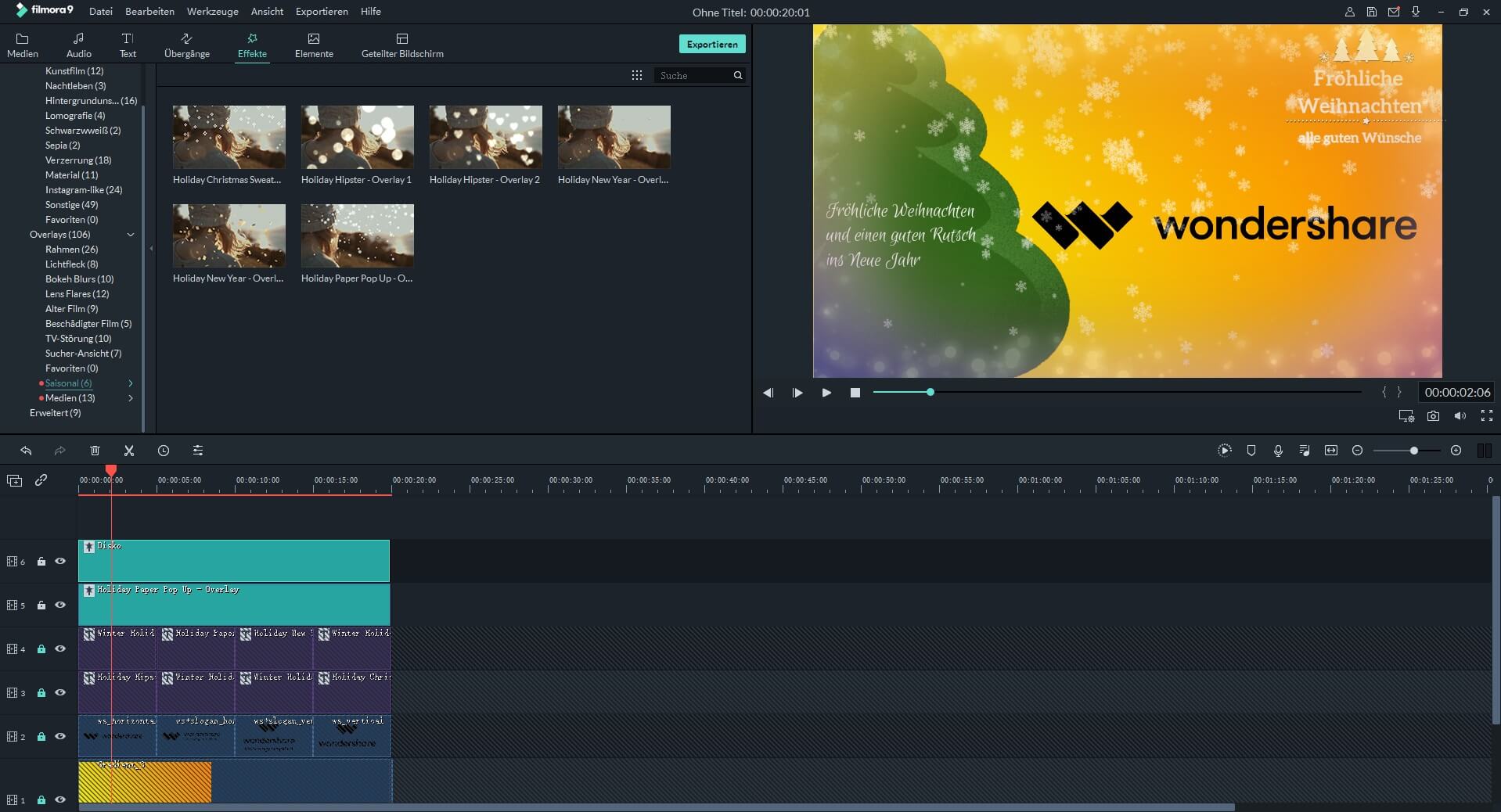Click zoom-to-fit timeline icon
The image size is (1501, 812).
tap(1331, 451)
